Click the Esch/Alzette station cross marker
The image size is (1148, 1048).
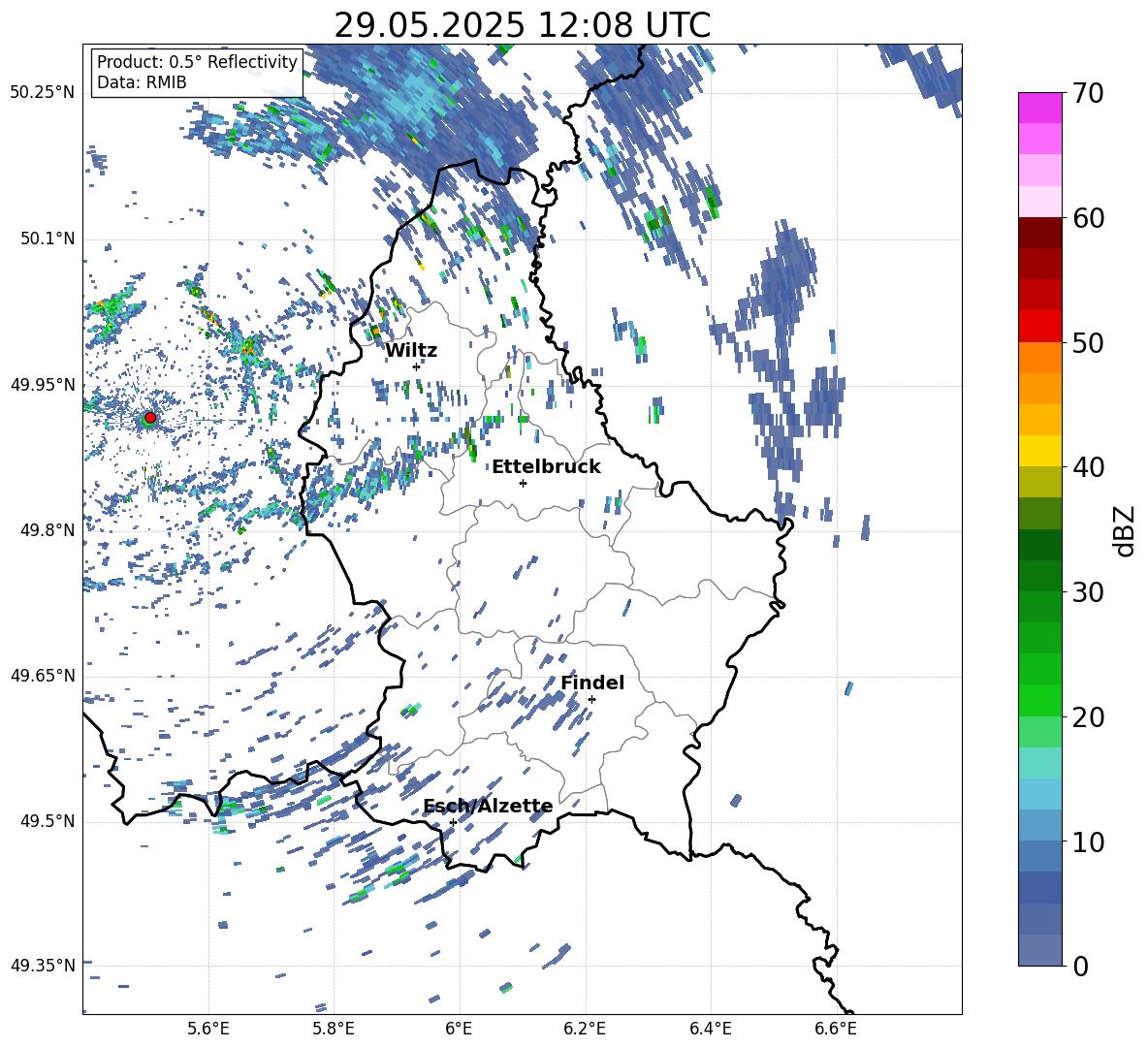(x=453, y=822)
